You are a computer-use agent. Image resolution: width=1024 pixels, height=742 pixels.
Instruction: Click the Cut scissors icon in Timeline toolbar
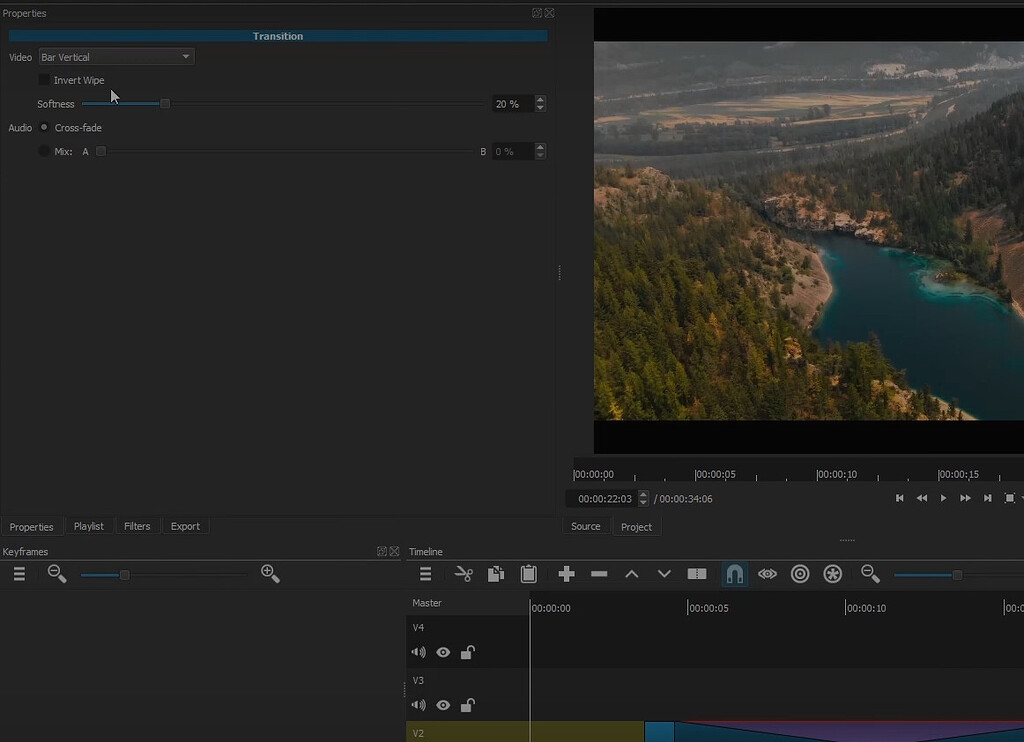point(463,574)
